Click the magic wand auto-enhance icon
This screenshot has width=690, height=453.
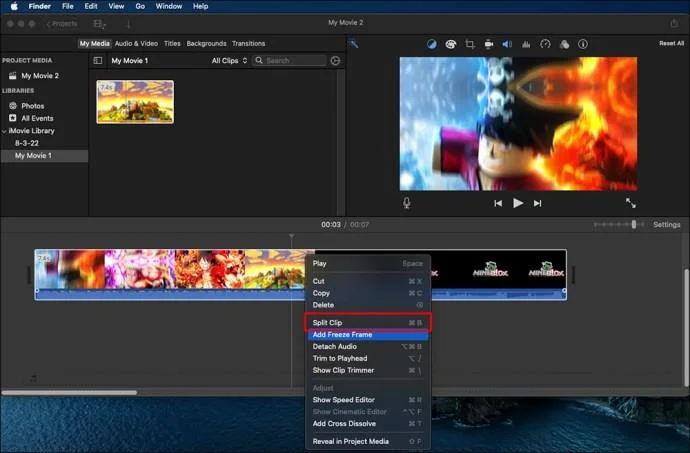pos(354,44)
